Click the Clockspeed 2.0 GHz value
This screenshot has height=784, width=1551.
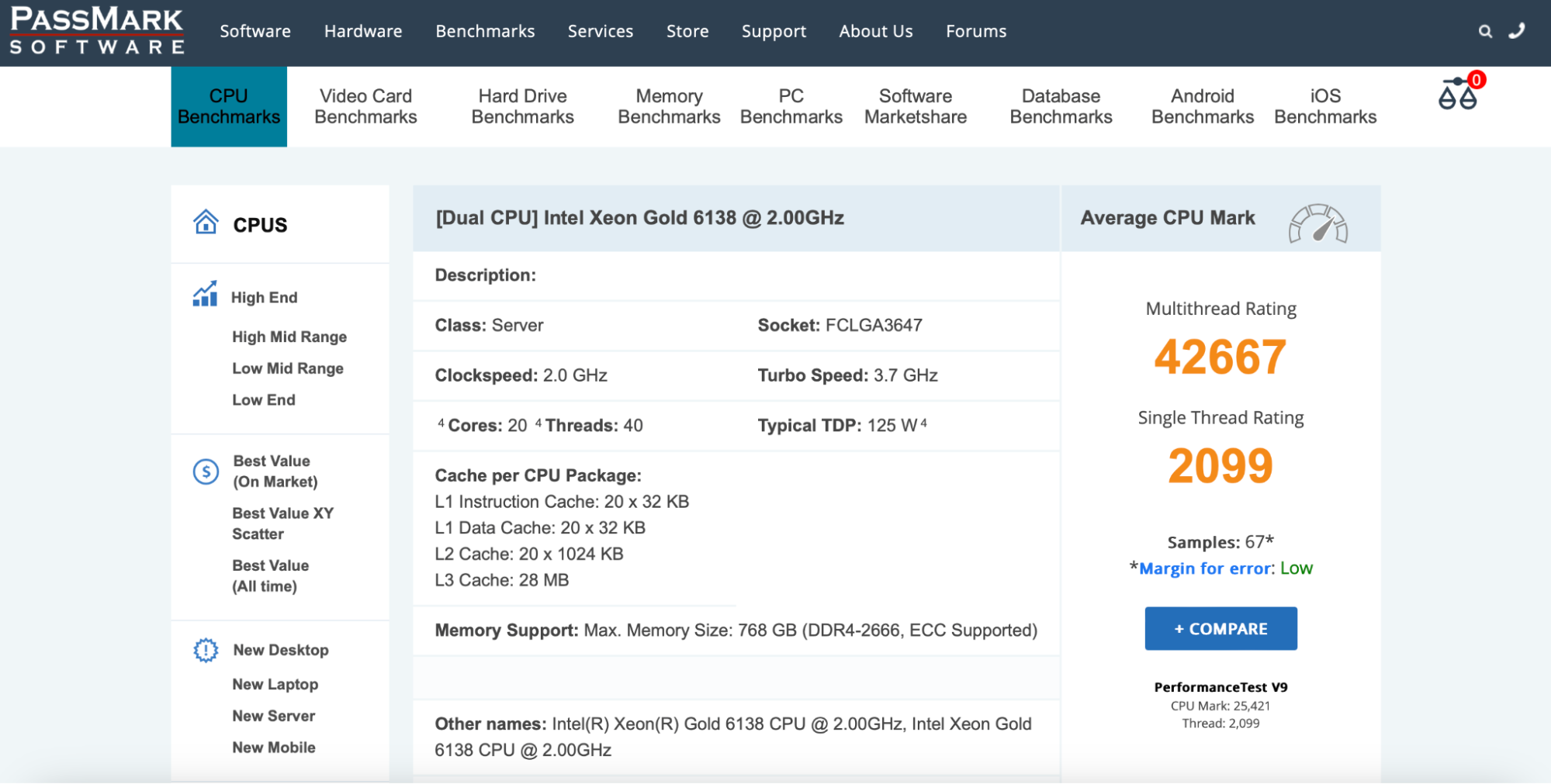click(x=575, y=375)
